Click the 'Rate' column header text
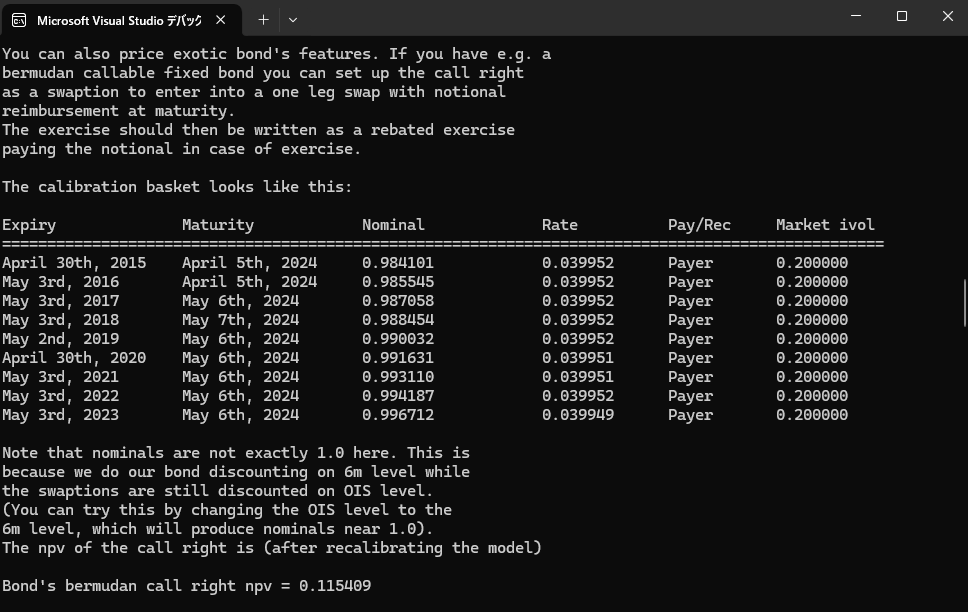 click(560, 225)
